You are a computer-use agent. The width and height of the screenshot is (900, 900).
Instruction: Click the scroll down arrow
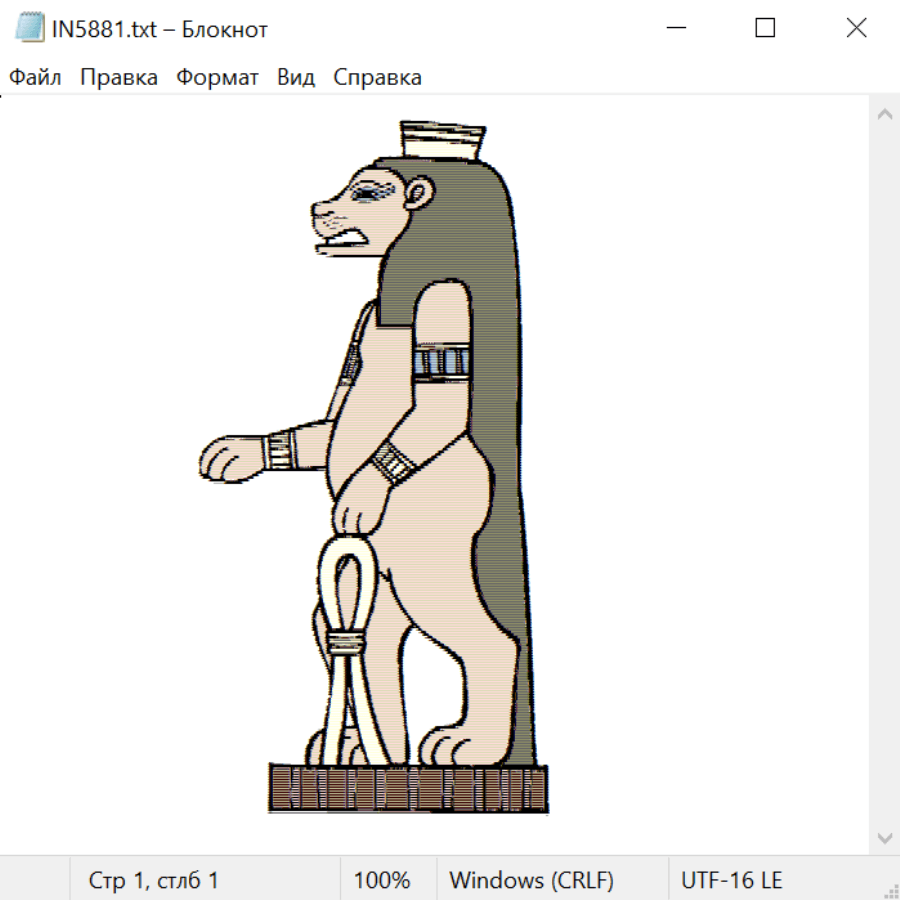point(884,837)
